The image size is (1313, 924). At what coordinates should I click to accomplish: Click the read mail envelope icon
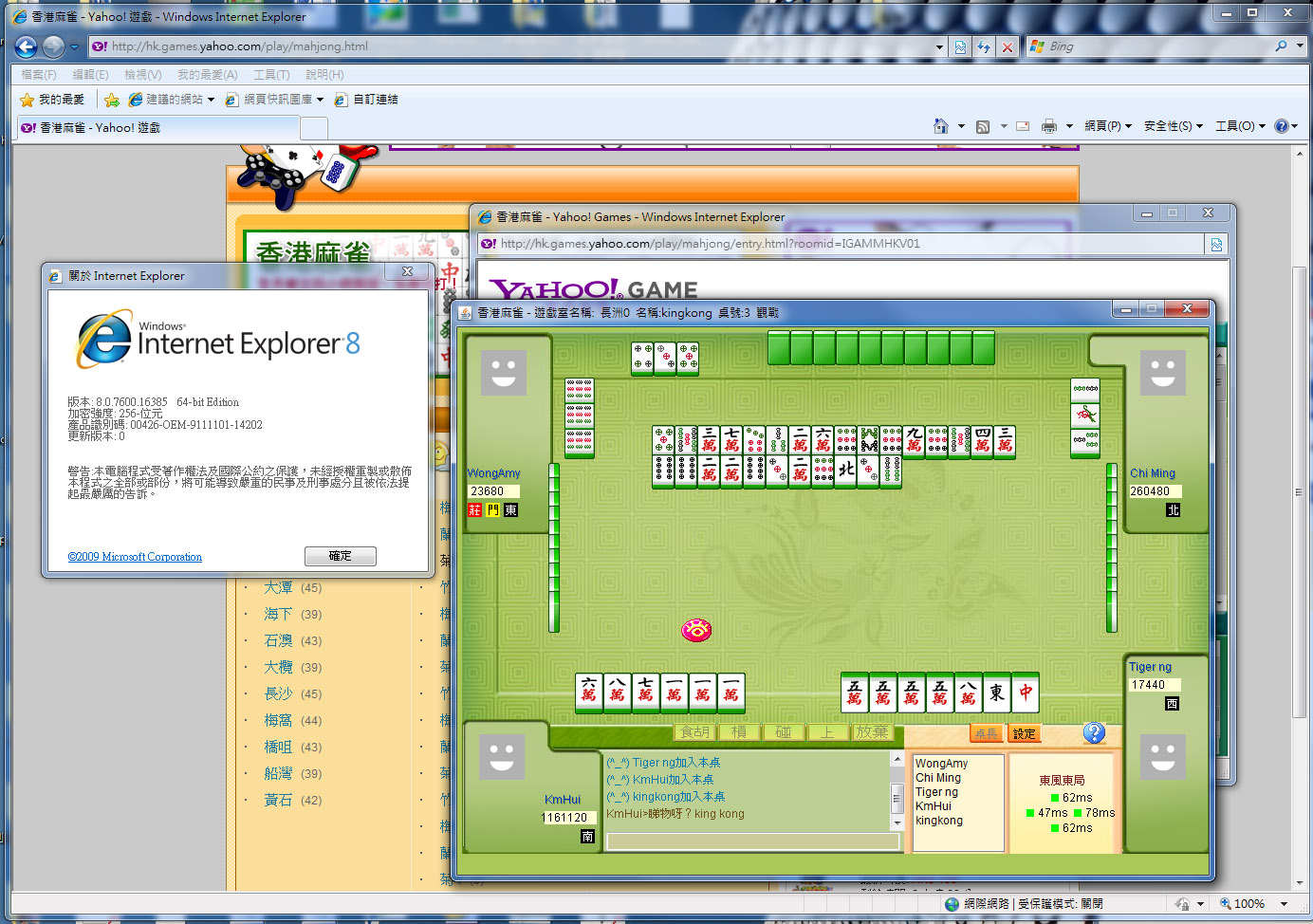(1023, 126)
